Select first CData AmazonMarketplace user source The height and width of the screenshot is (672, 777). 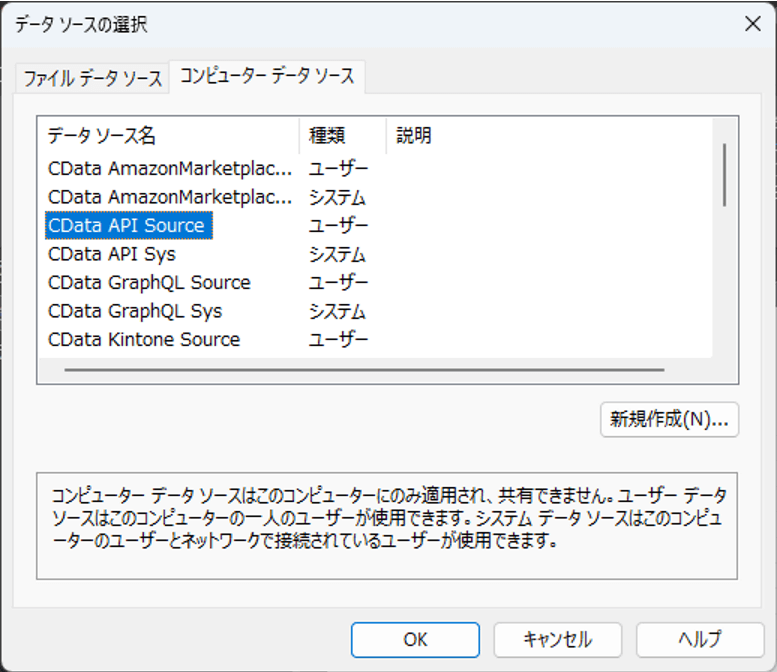170,168
